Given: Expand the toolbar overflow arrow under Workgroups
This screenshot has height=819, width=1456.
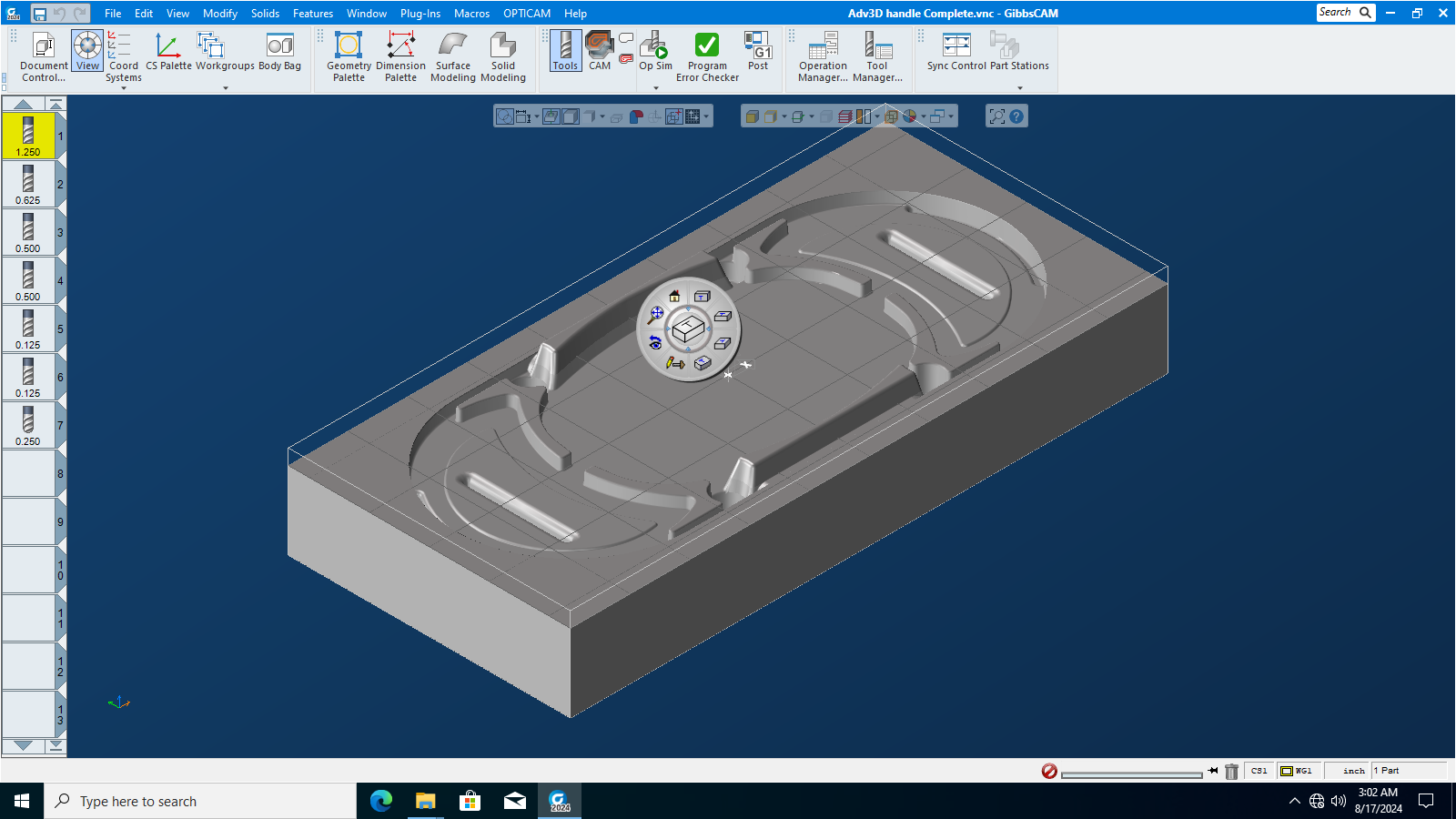Looking at the screenshot, I should 226,88.
